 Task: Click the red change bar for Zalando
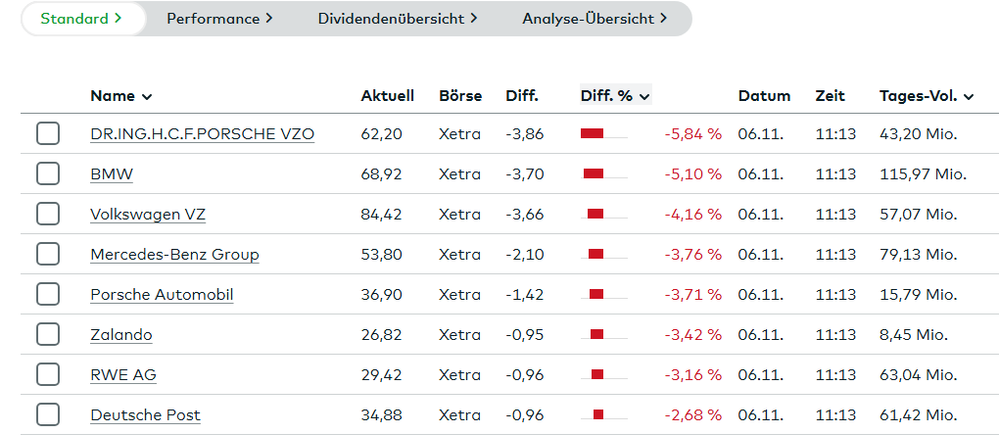tap(598, 334)
